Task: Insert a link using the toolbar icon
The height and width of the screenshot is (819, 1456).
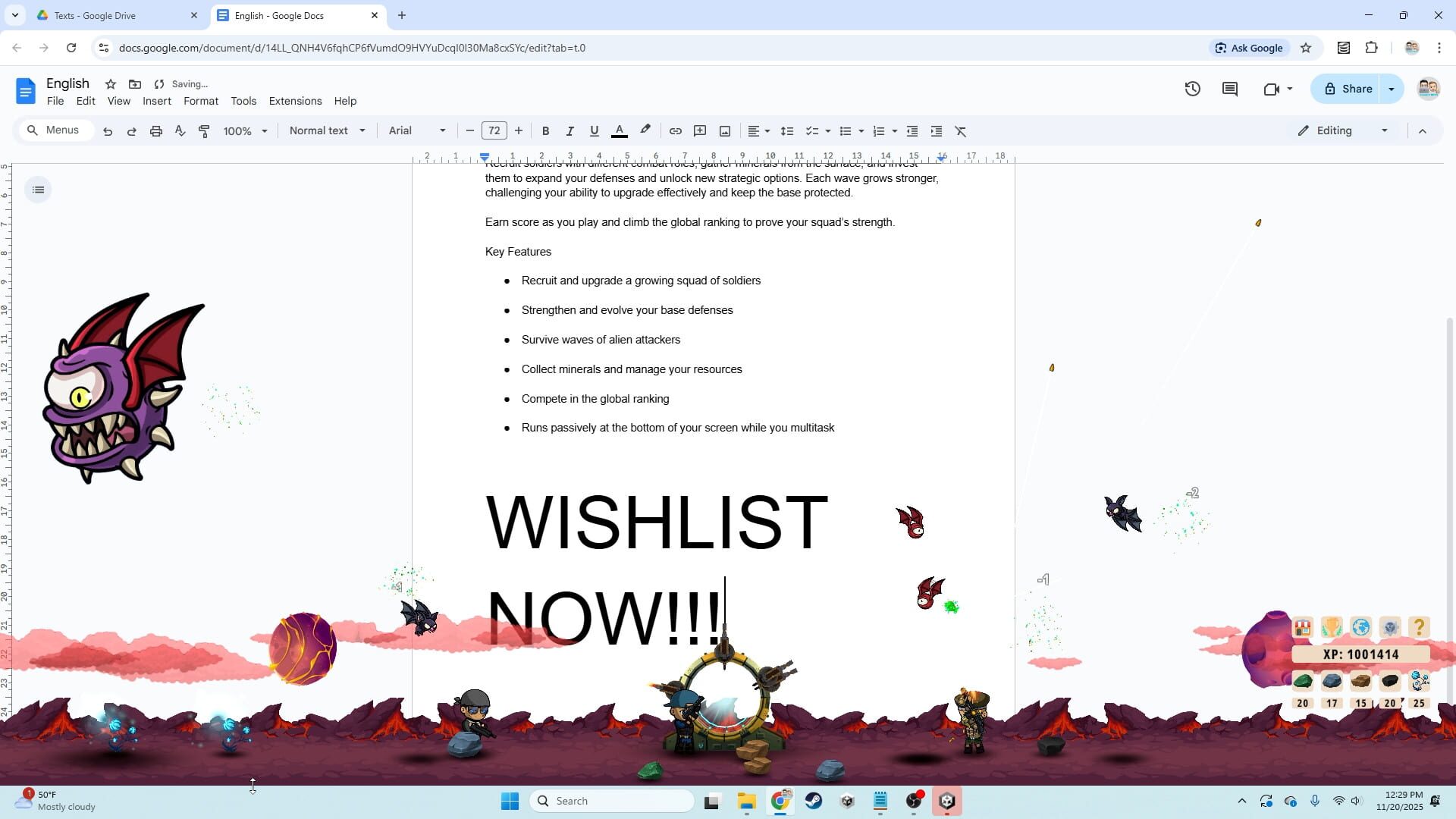Action: [x=675, y=130]
